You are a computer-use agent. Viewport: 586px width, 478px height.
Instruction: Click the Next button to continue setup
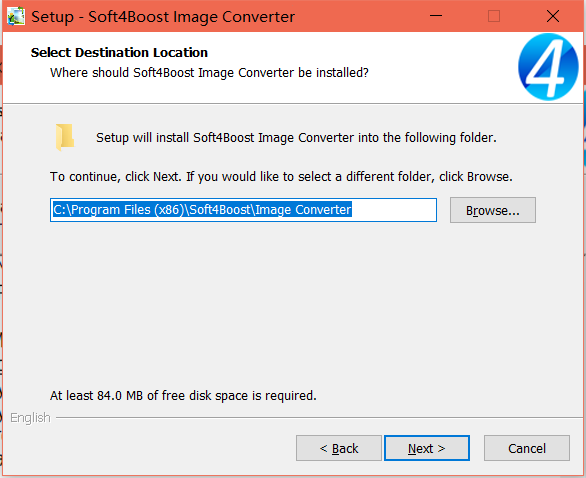(427, 448)
